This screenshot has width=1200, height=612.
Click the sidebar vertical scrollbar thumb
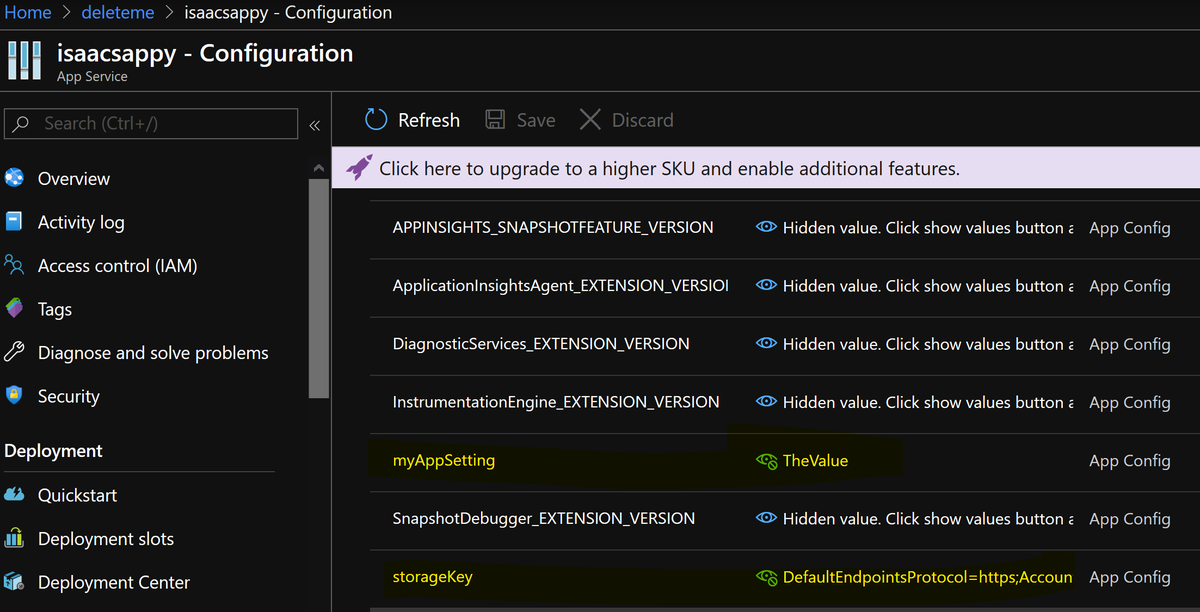pyautogui.click(x=319, y=288)
